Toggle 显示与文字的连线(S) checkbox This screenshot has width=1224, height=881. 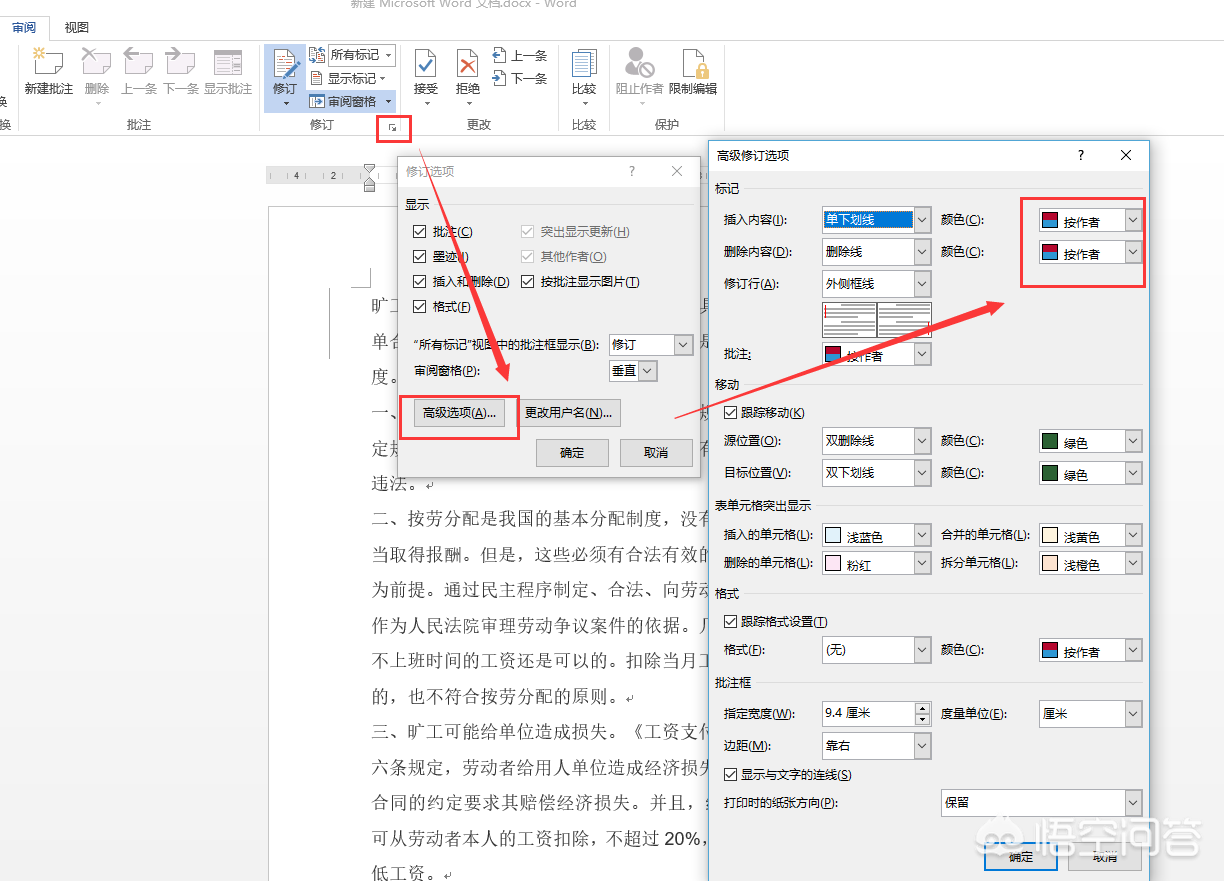coord(730,775)
